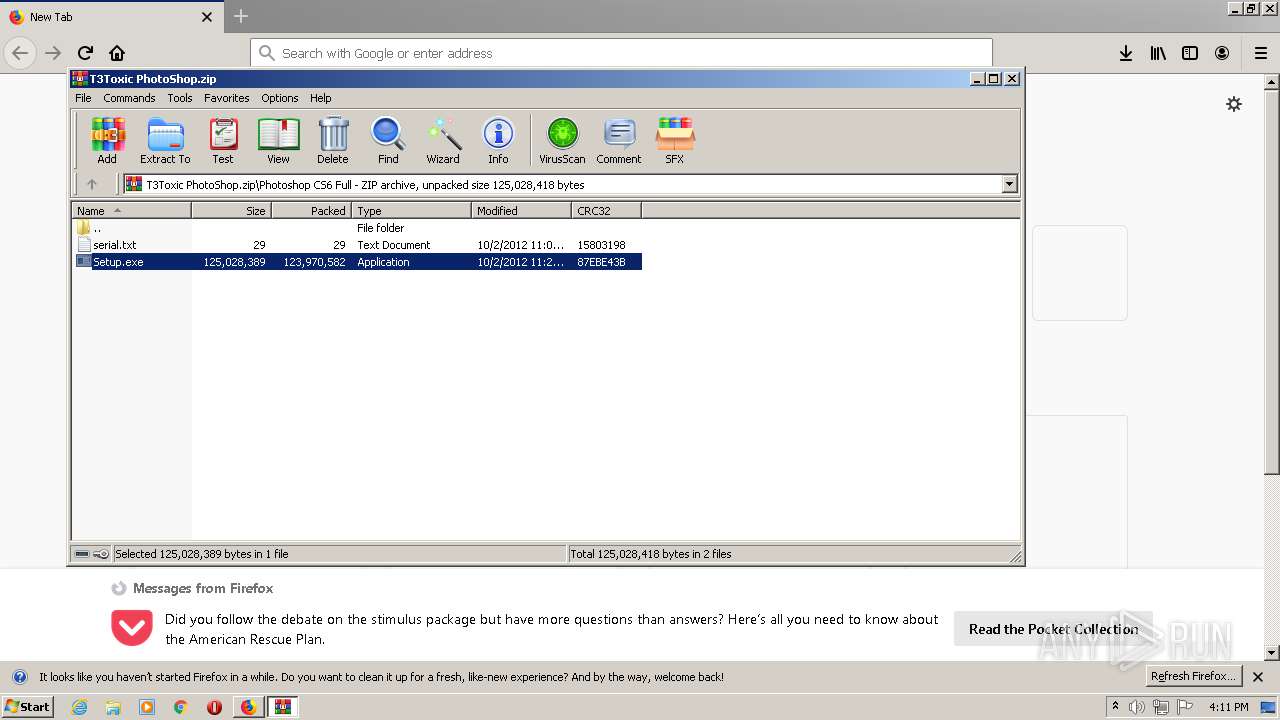The image size is (1280, 720).
Task: Click CRC value 87EBE43B
Action: pos(601,262)
